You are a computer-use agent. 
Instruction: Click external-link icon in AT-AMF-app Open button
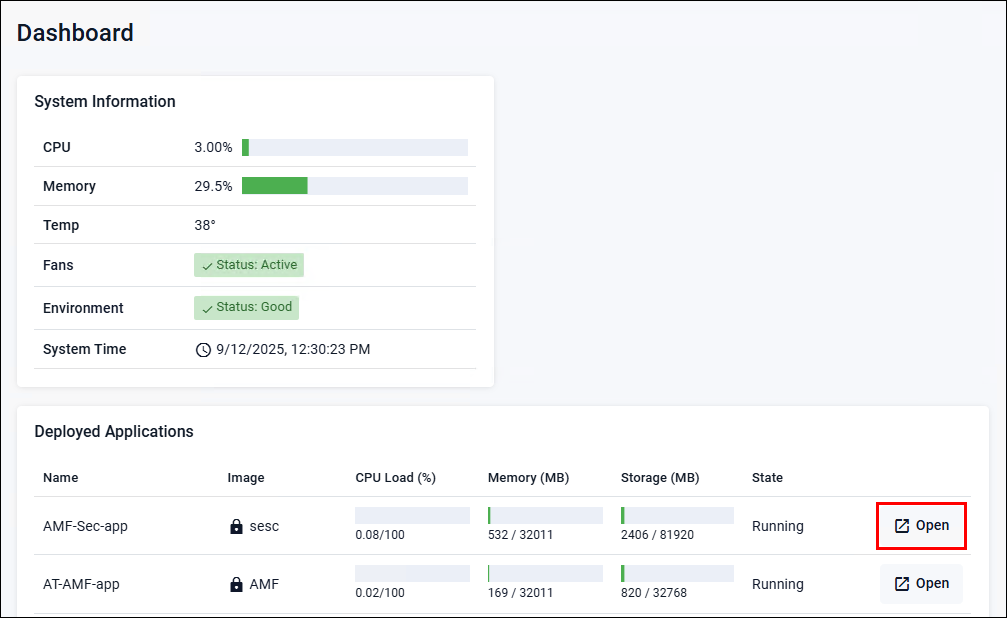(901, 584)
